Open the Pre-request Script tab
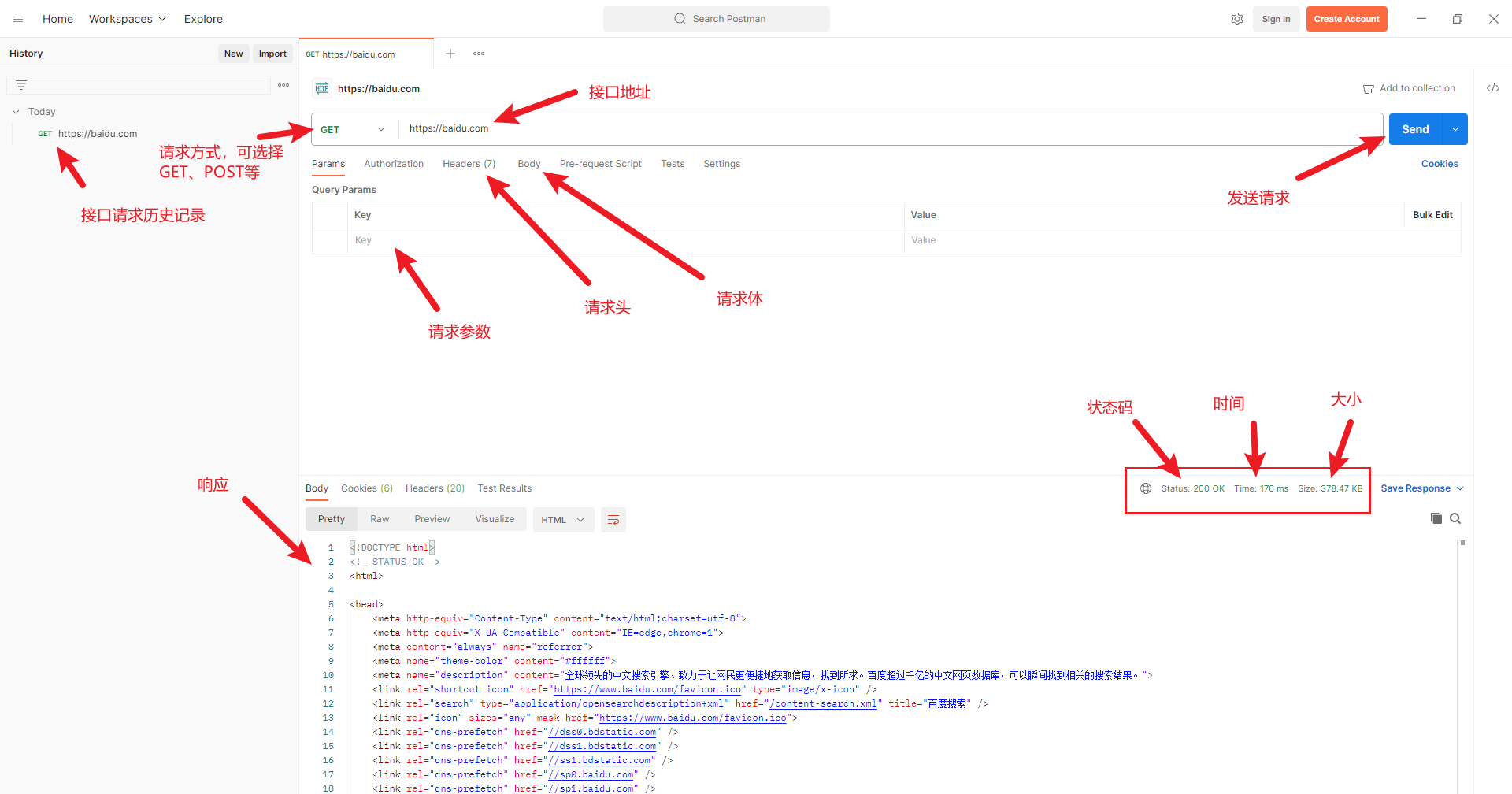 601,164
